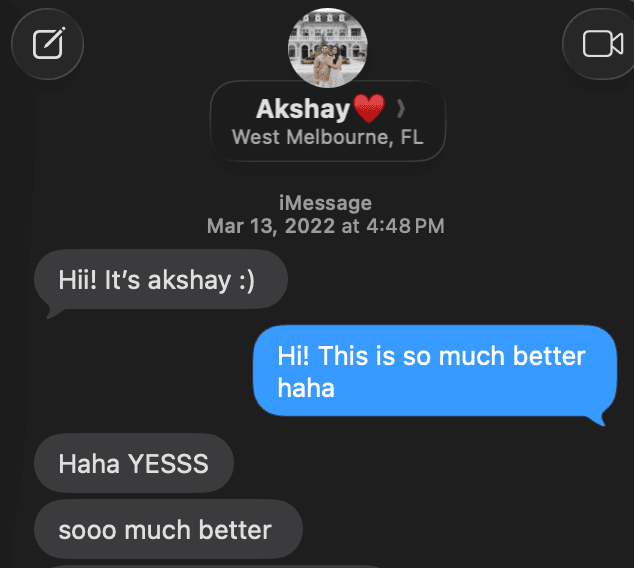Click the Mar 13, 2022 date text
This screenshot has height=568, width=634.
(271, 226)
